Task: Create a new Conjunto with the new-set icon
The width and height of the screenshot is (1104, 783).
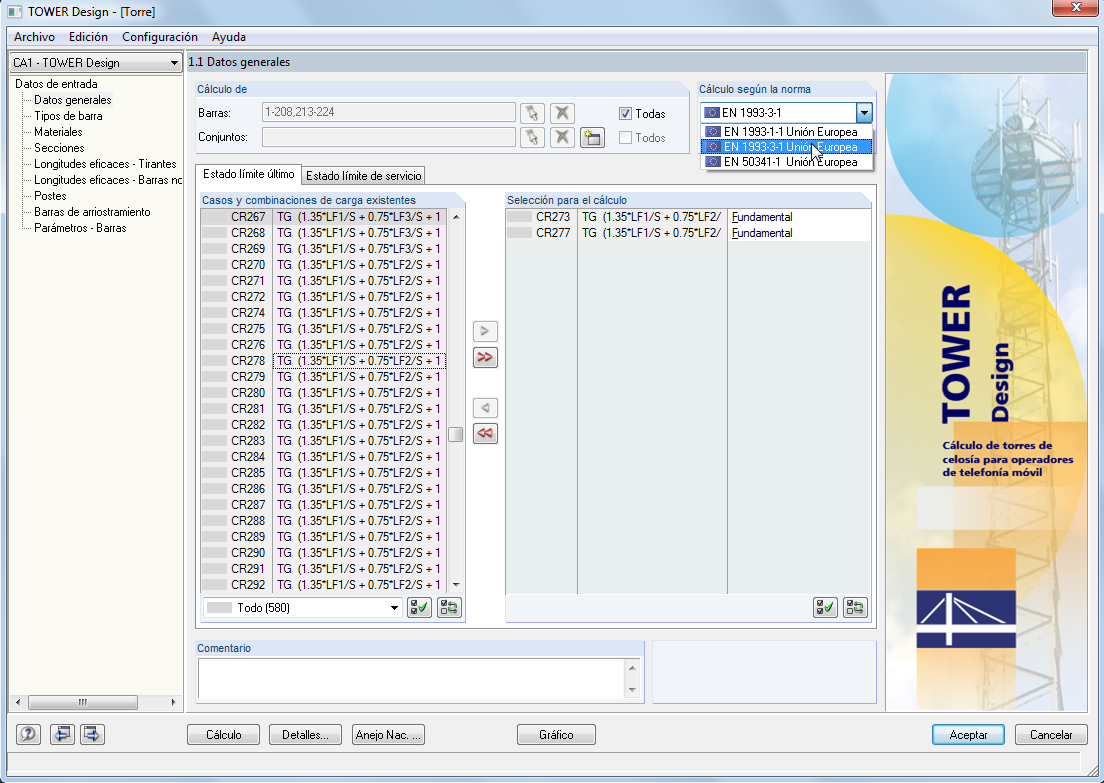Action: coord(592,137)
